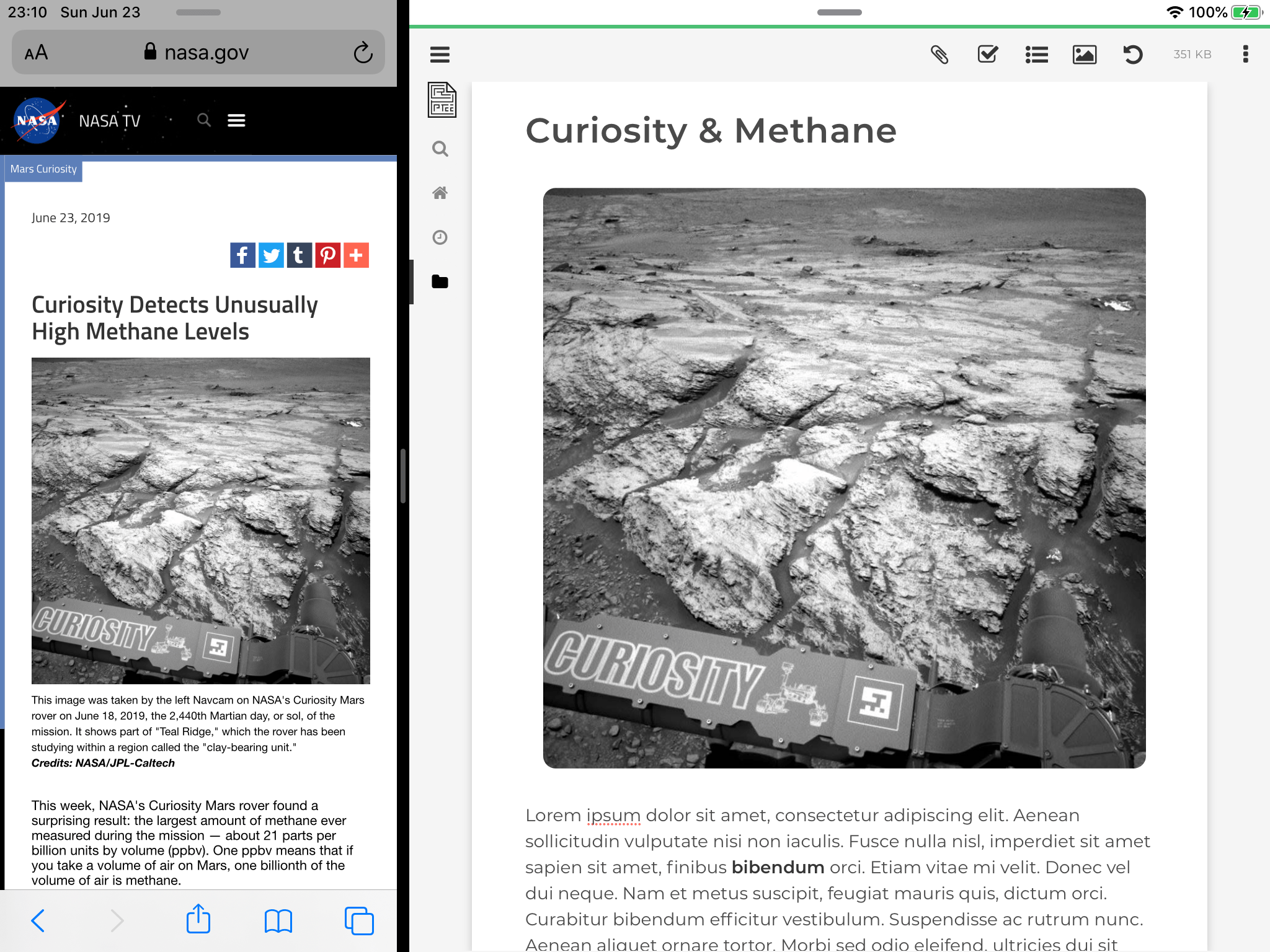This screenshot has width=1270, height=952.
Task: Click the Curiosity & Methane note title
Action: (x=711, y=131)
